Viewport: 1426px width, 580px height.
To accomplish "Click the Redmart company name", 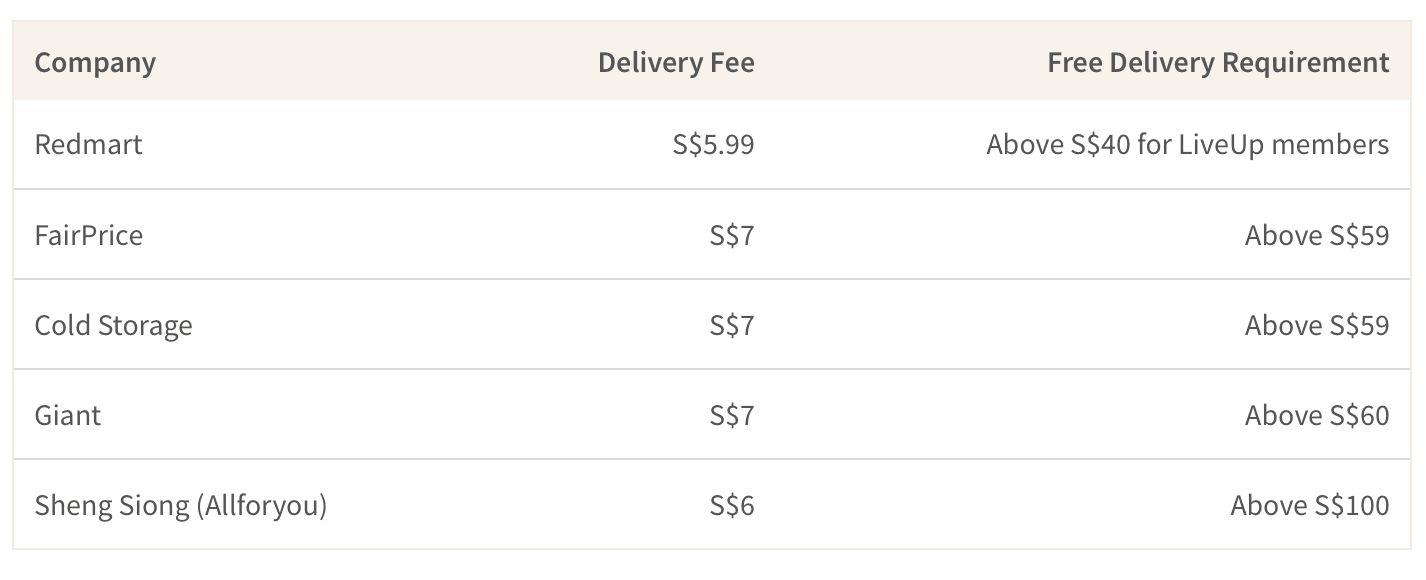I will point(88,144).
